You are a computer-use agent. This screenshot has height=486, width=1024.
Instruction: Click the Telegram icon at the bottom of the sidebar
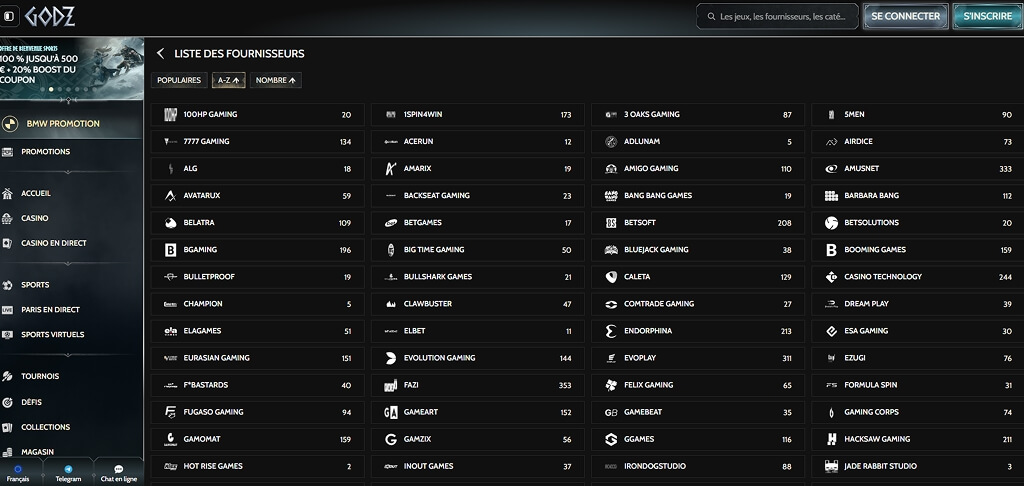click(x=68, y=469)
